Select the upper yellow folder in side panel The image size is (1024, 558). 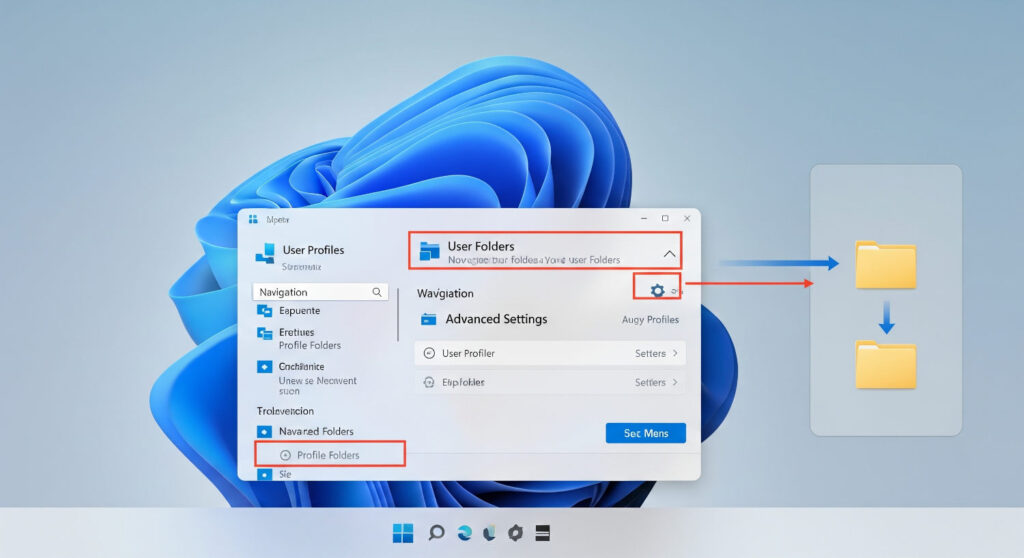click(886, 264)
